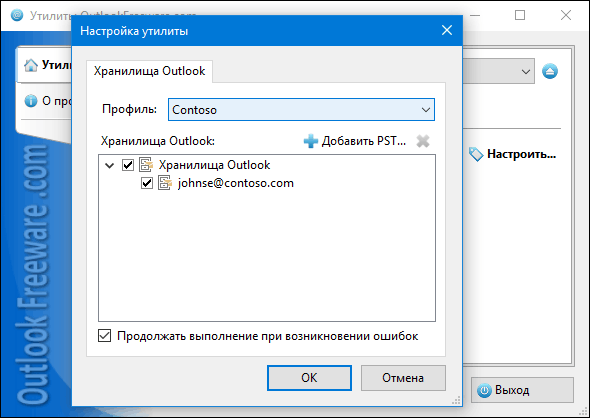Click the johnse@contoso.com mailbox store icon

(165, 183)
